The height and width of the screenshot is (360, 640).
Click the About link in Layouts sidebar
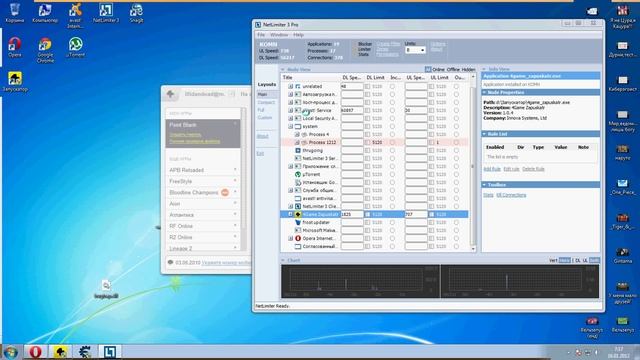[x=262, y=136]
